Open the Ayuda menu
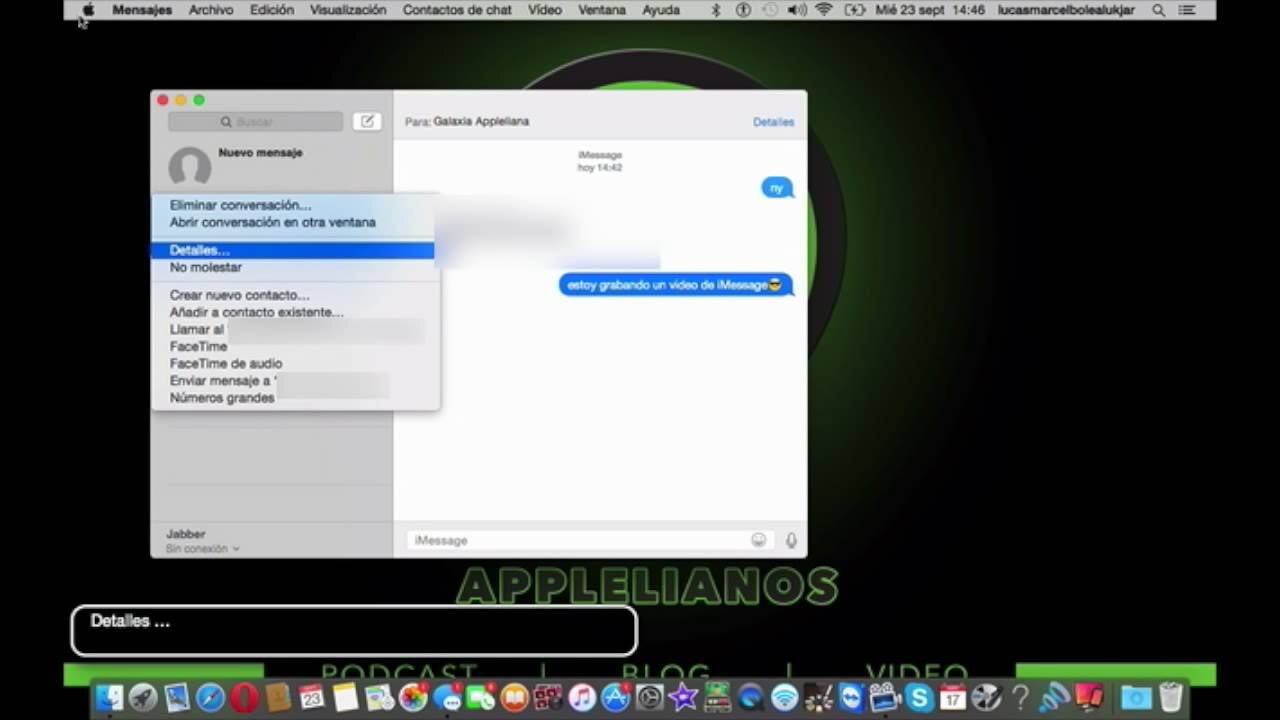The width and height of the screenshot is (1280, 720). (x=661, y=10)
